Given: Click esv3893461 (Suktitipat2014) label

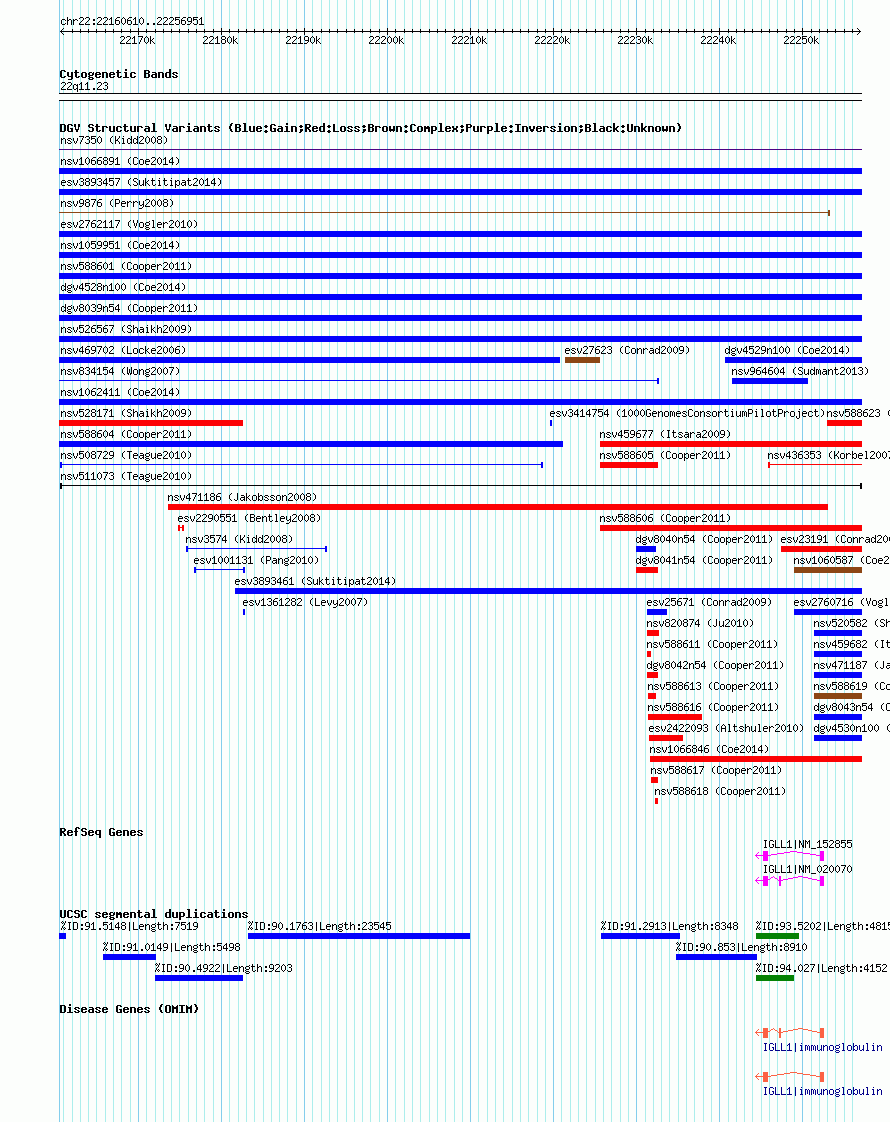Looking at the screenshot, I should [315, 581].
